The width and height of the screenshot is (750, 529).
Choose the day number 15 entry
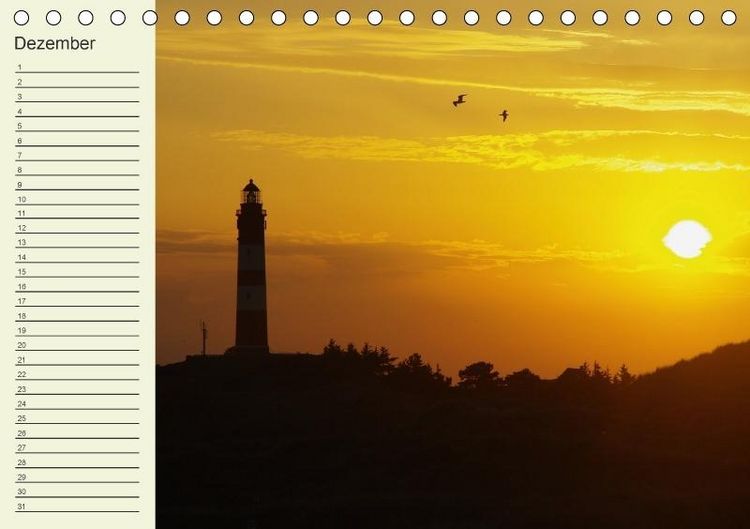[x=77, y=272]
